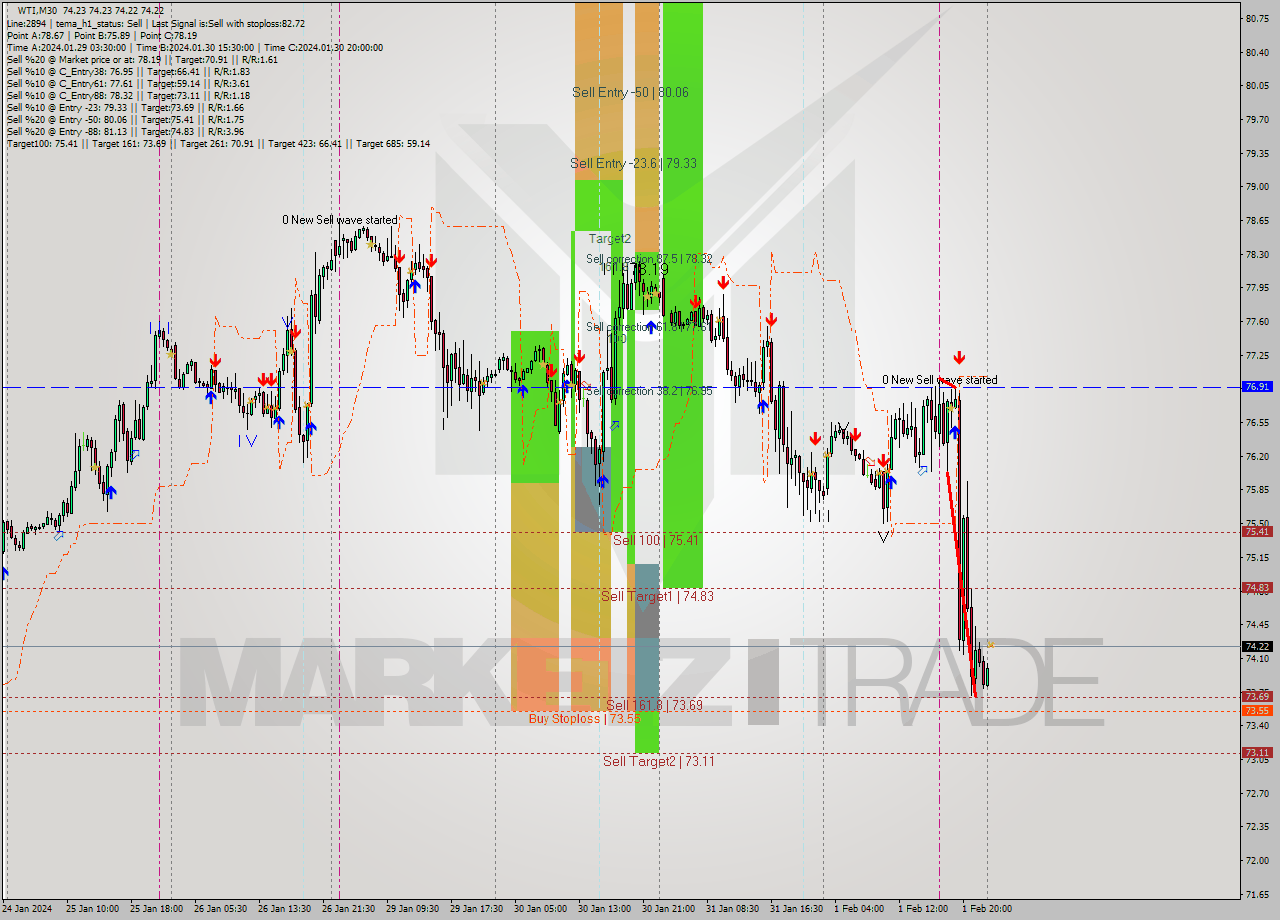Click the '1 Feb 04:00' time axis label
Screen dimensions: 1280x920
pos(859,909)
